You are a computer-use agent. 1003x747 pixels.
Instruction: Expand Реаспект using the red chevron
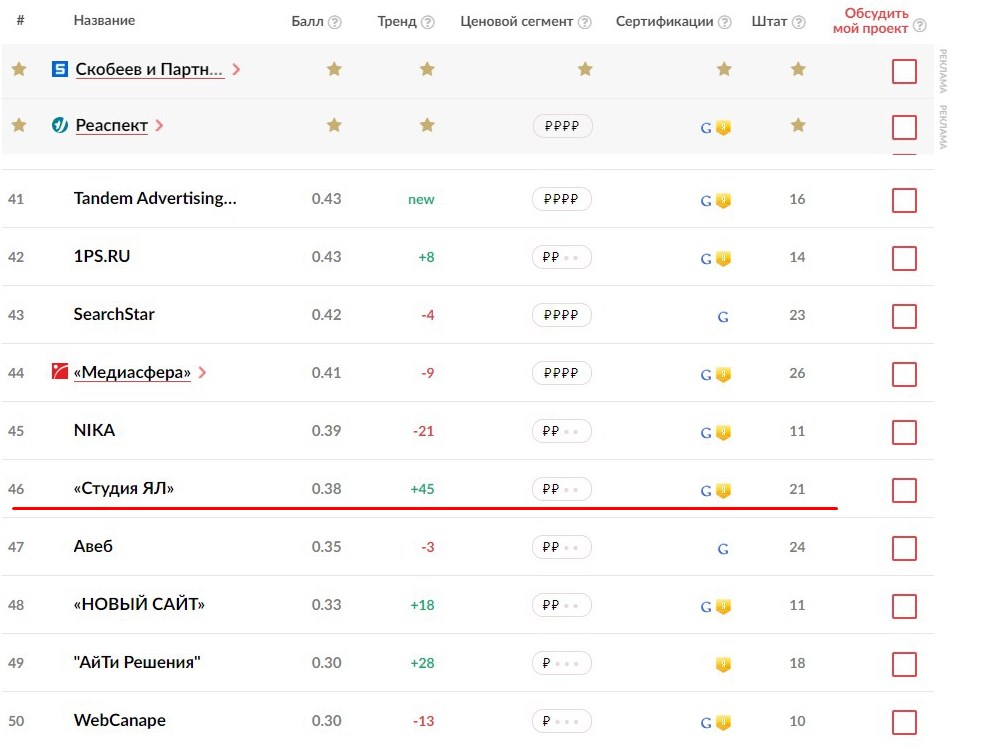tap(159, 125)
